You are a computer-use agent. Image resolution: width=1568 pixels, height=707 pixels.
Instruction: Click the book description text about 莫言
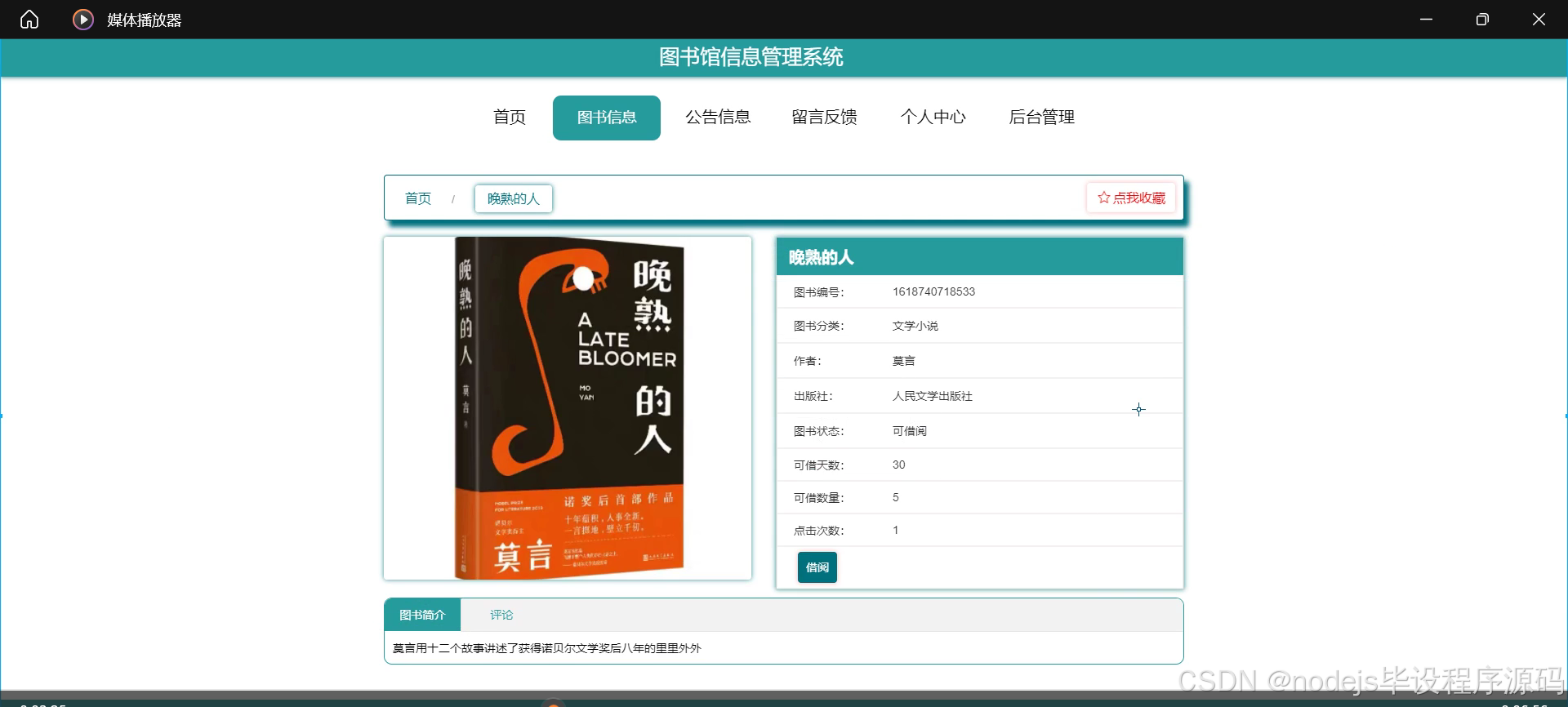[547, 648]
